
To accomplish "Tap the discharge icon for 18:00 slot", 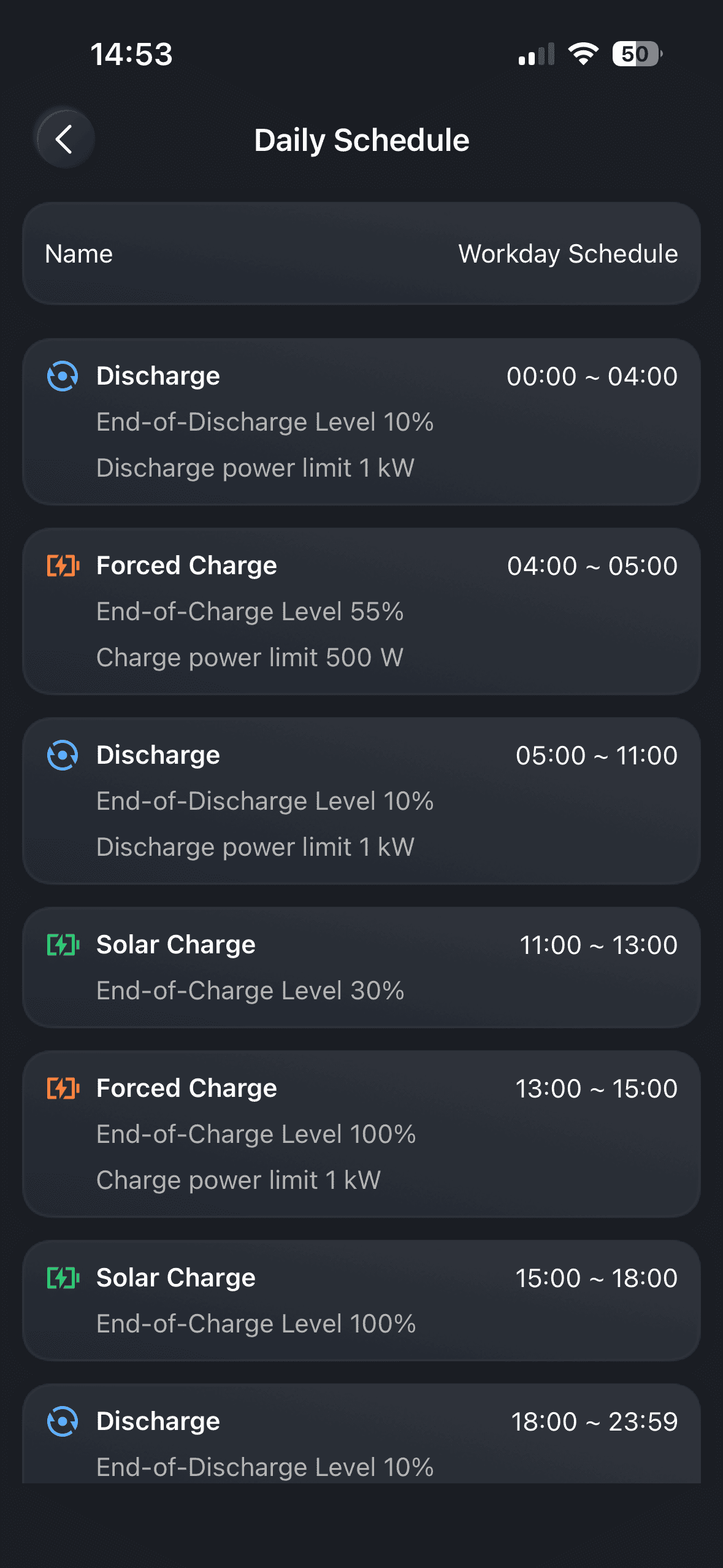I will (63, 1421).
